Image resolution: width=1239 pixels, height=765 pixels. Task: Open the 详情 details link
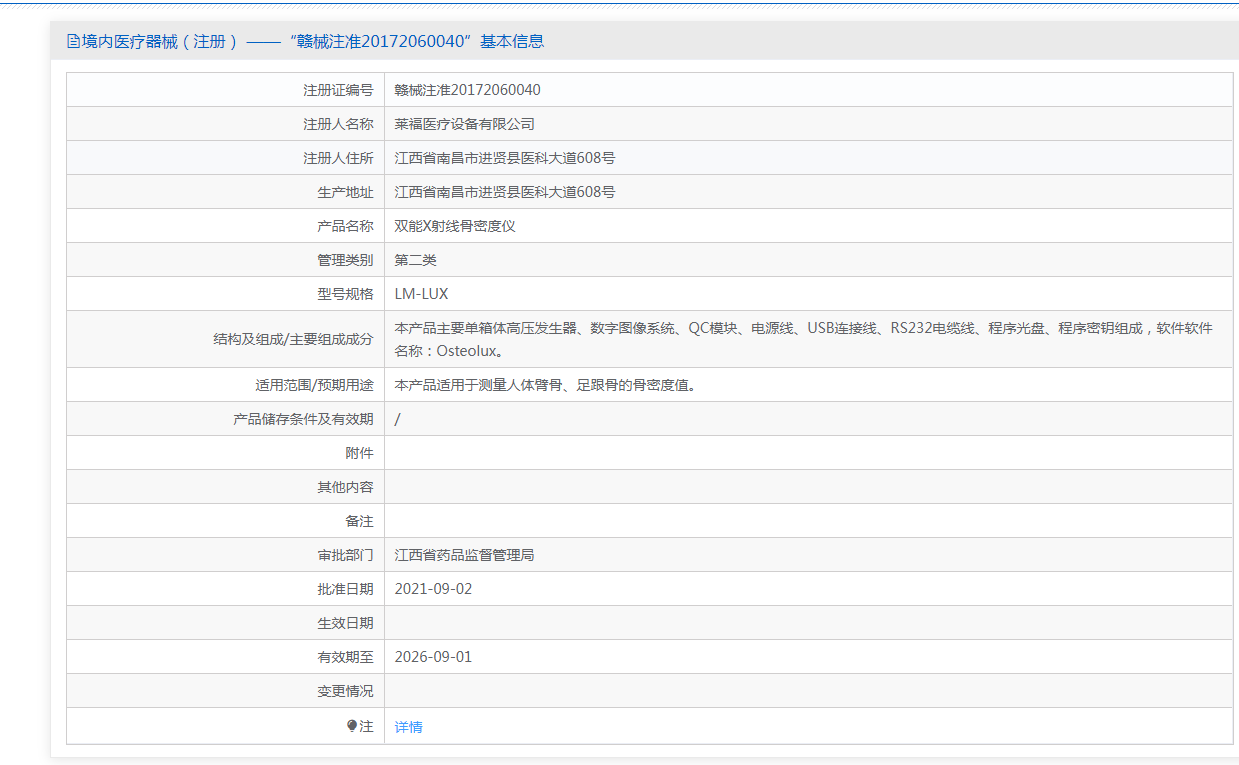point(409,727)
